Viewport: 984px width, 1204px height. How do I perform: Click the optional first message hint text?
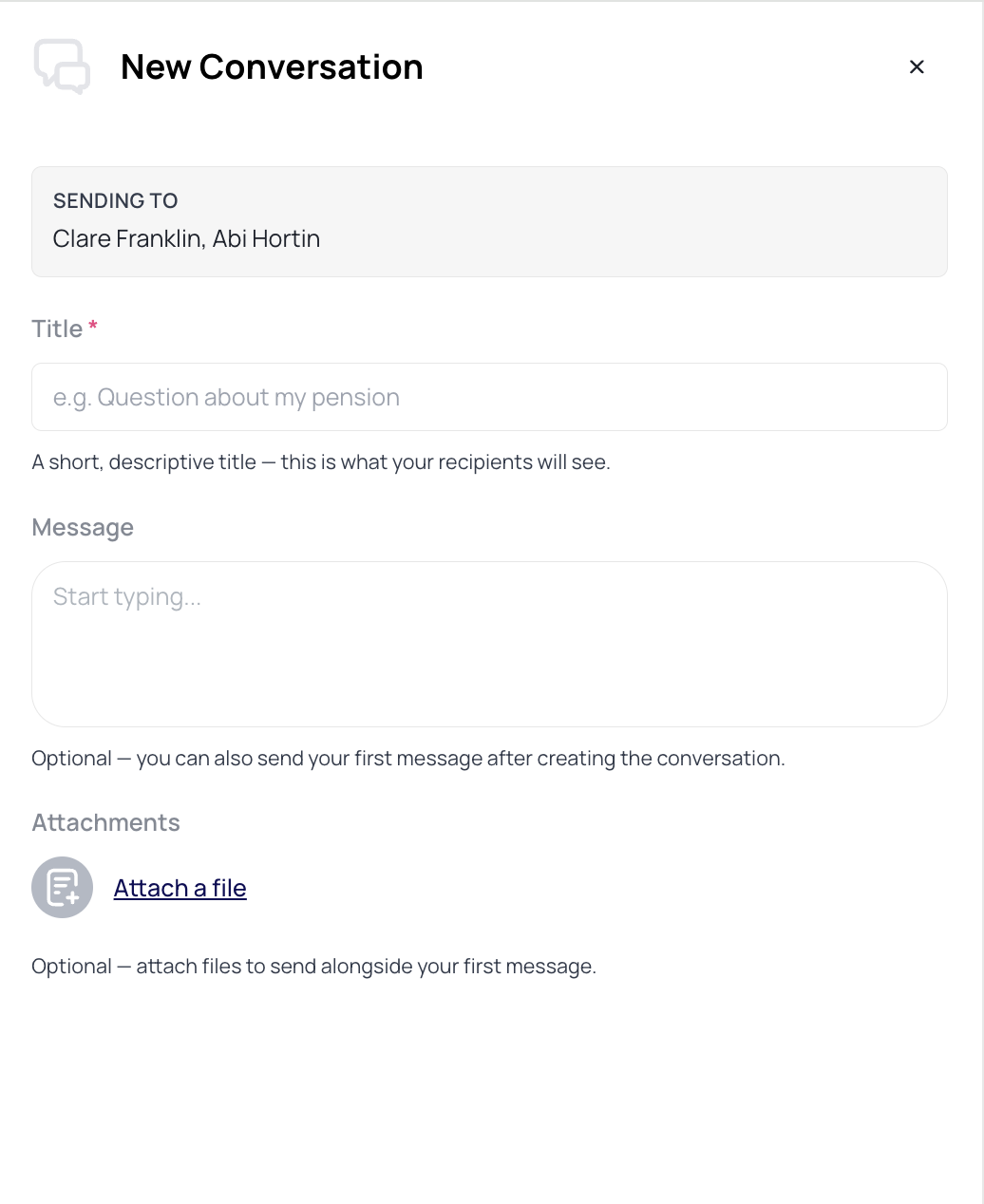[x=408, y=759]
